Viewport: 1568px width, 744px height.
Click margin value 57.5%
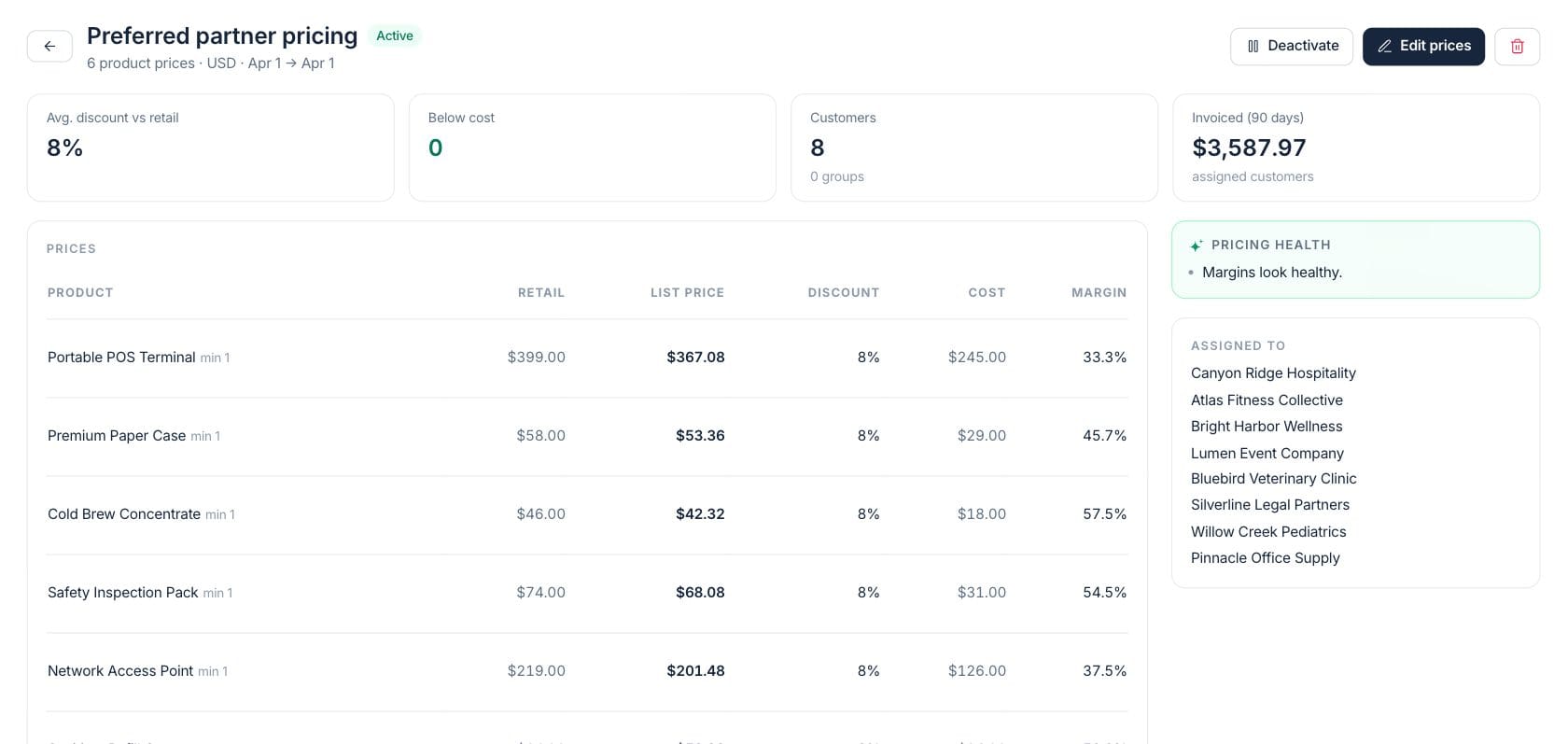point(1104,514)
